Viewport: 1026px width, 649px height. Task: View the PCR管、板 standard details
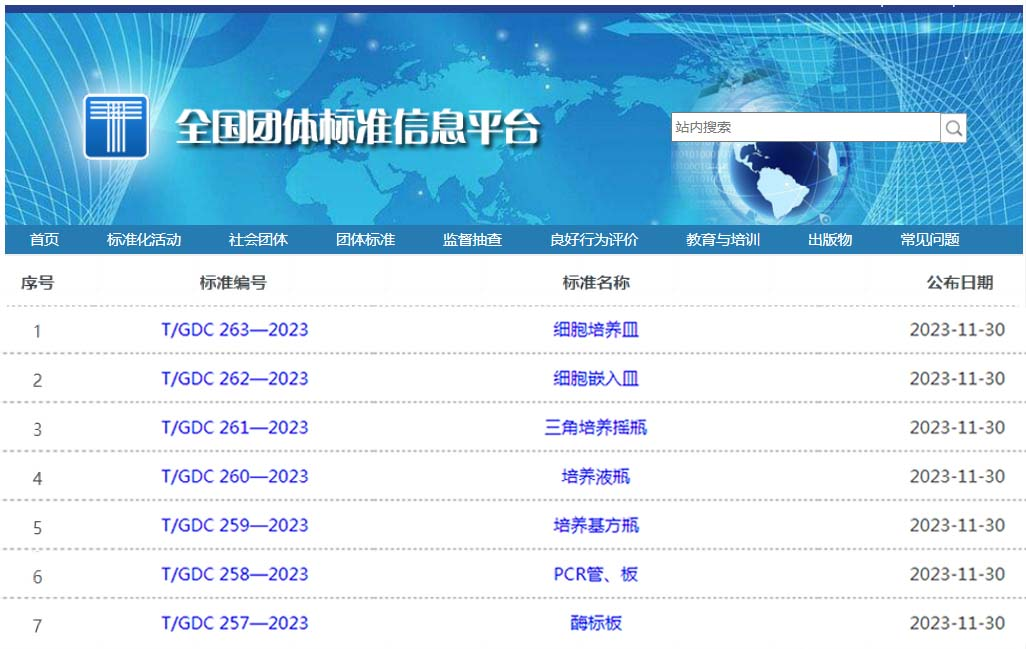point(593,575)
